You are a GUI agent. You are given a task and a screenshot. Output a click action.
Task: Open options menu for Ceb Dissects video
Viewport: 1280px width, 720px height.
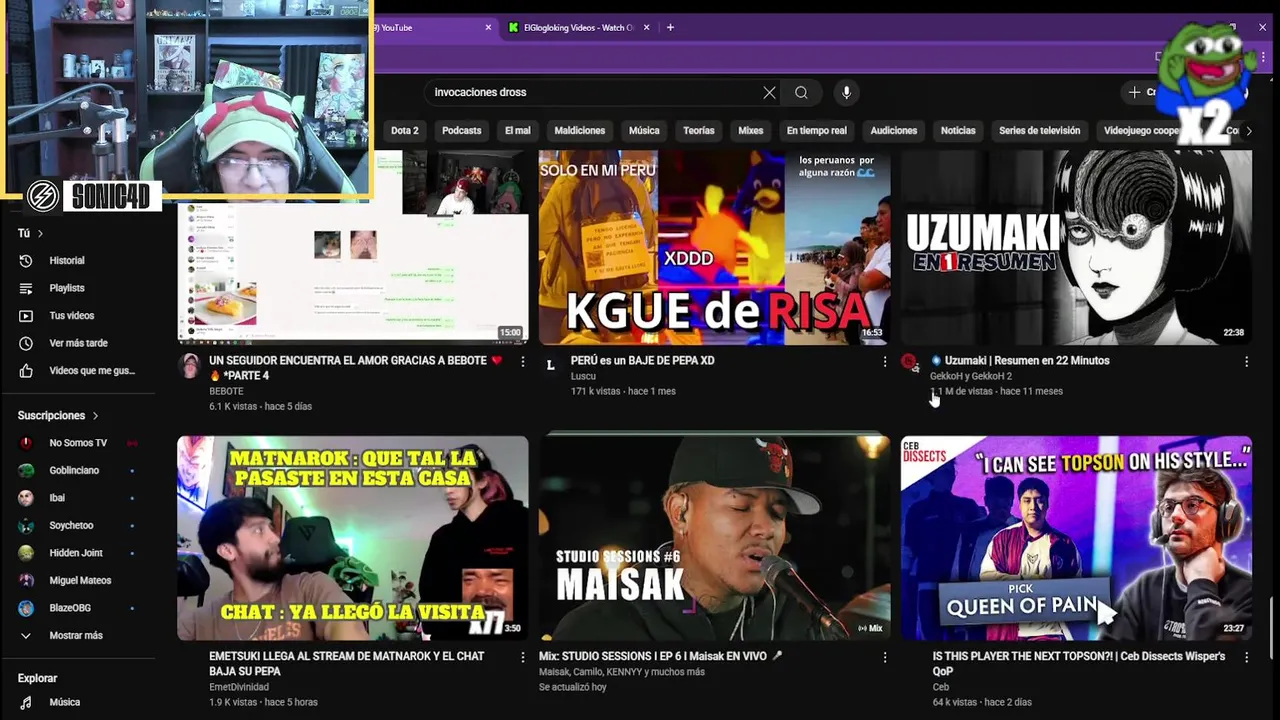pos(1246,657)
